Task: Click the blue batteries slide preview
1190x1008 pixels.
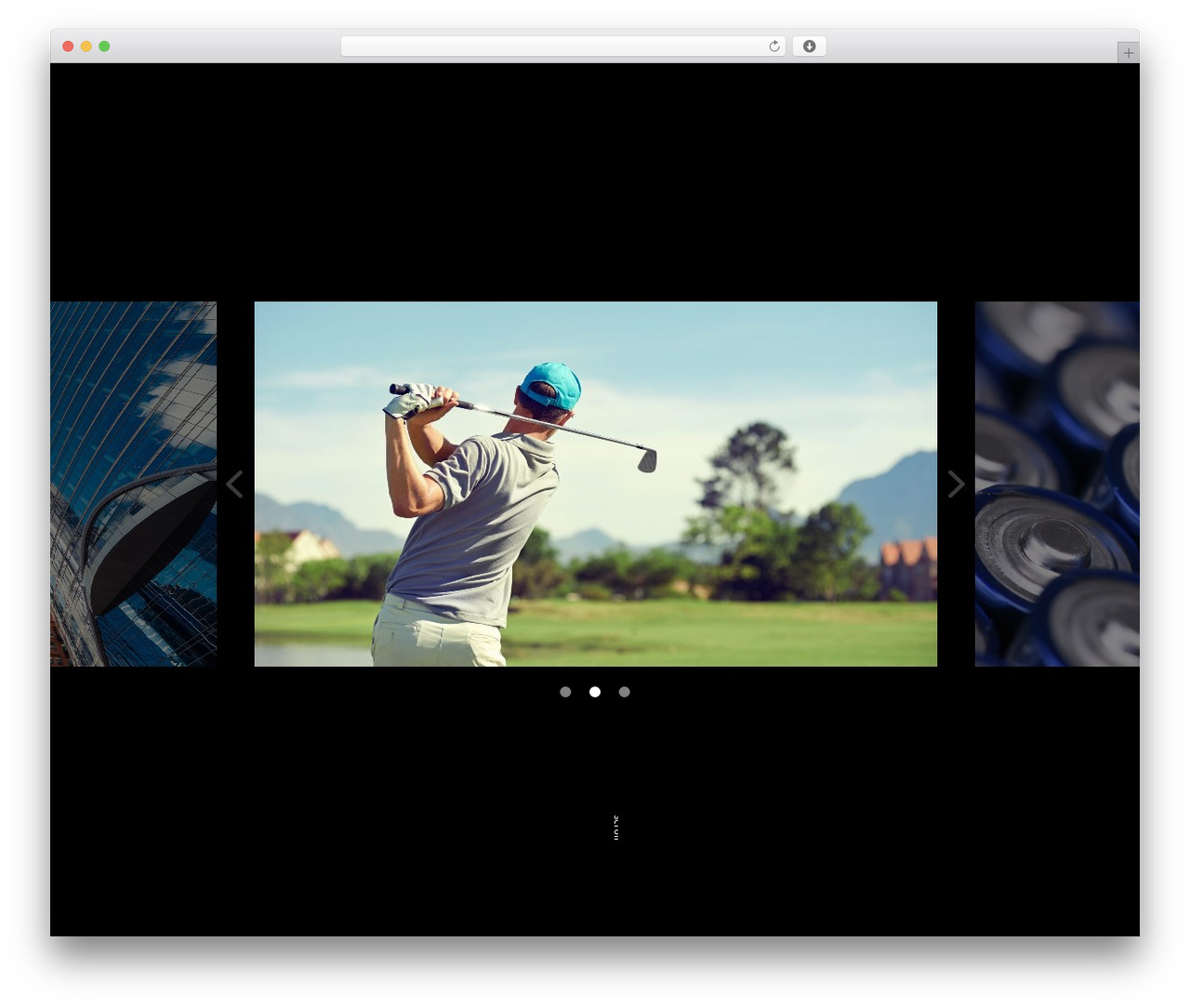Action: pyautogui.click(x=1057, y=484)
